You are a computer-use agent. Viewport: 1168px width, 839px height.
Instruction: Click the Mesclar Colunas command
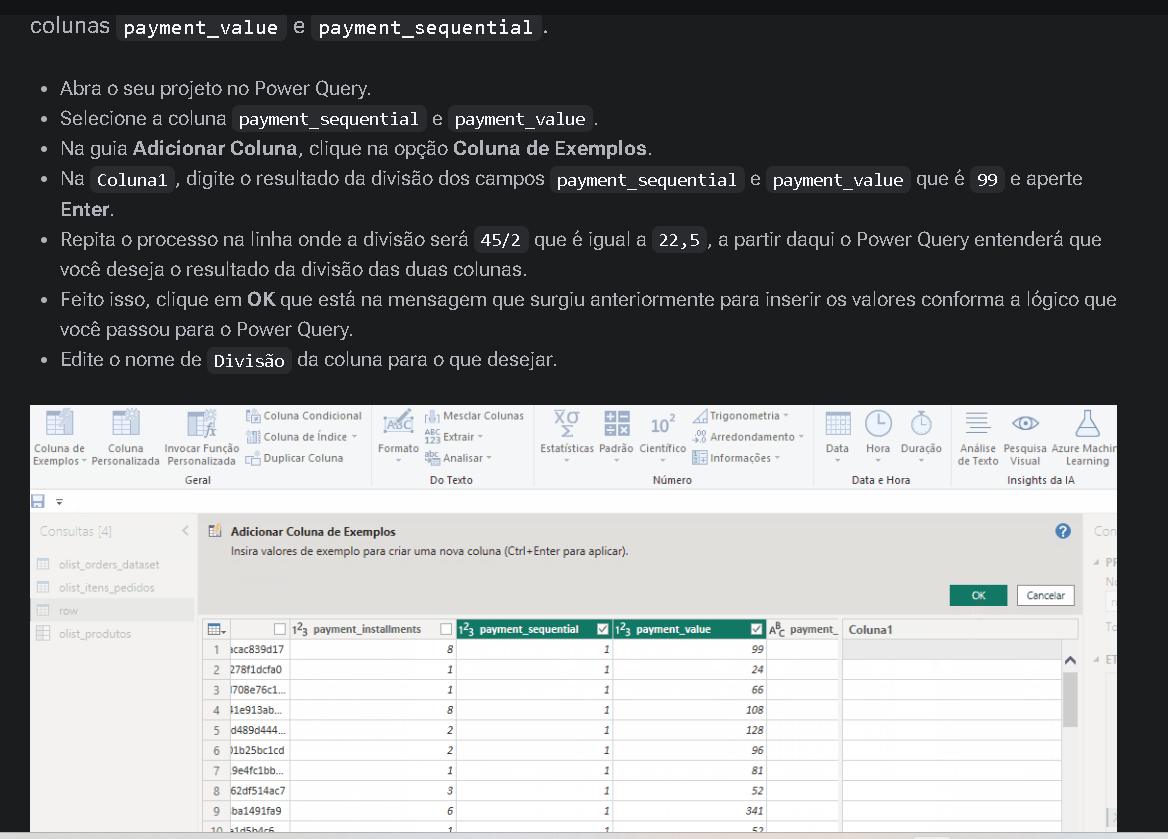[x=474, y=416]
